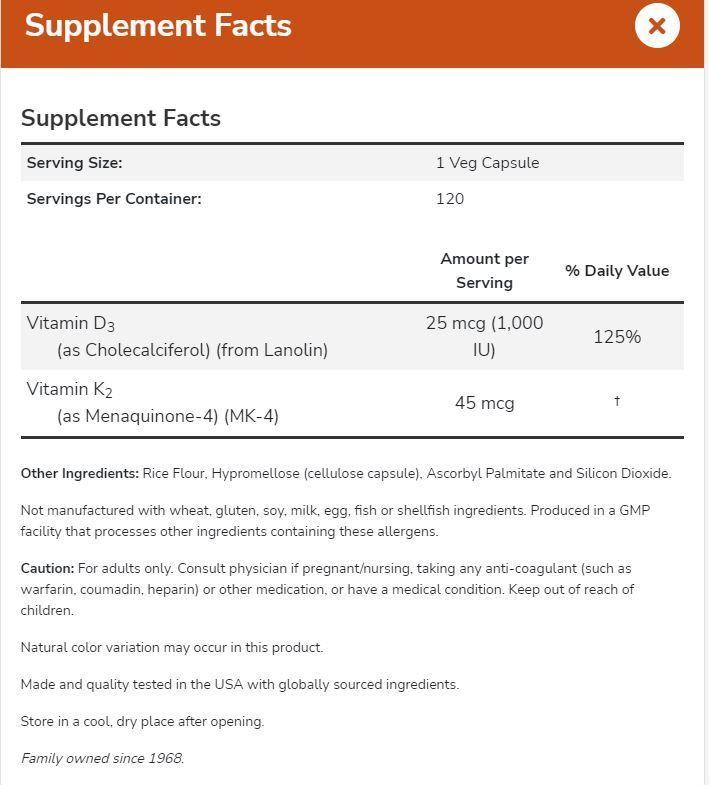The width and height of the screenshot is (710, 785).
Task: Click the Other Ingredients paragraph
Action: (346, 474)
